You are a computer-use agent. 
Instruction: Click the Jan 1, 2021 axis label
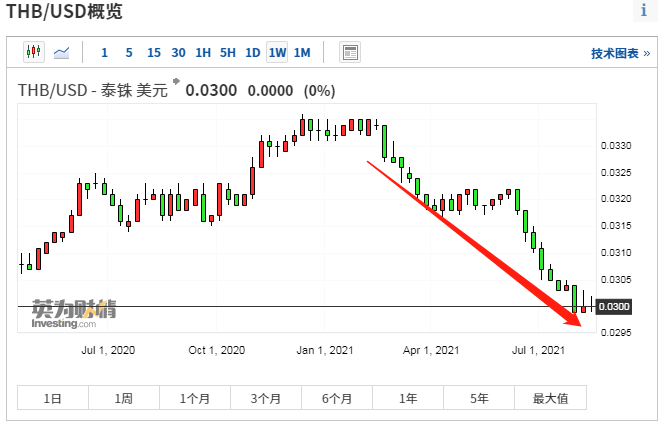(325, 350)
